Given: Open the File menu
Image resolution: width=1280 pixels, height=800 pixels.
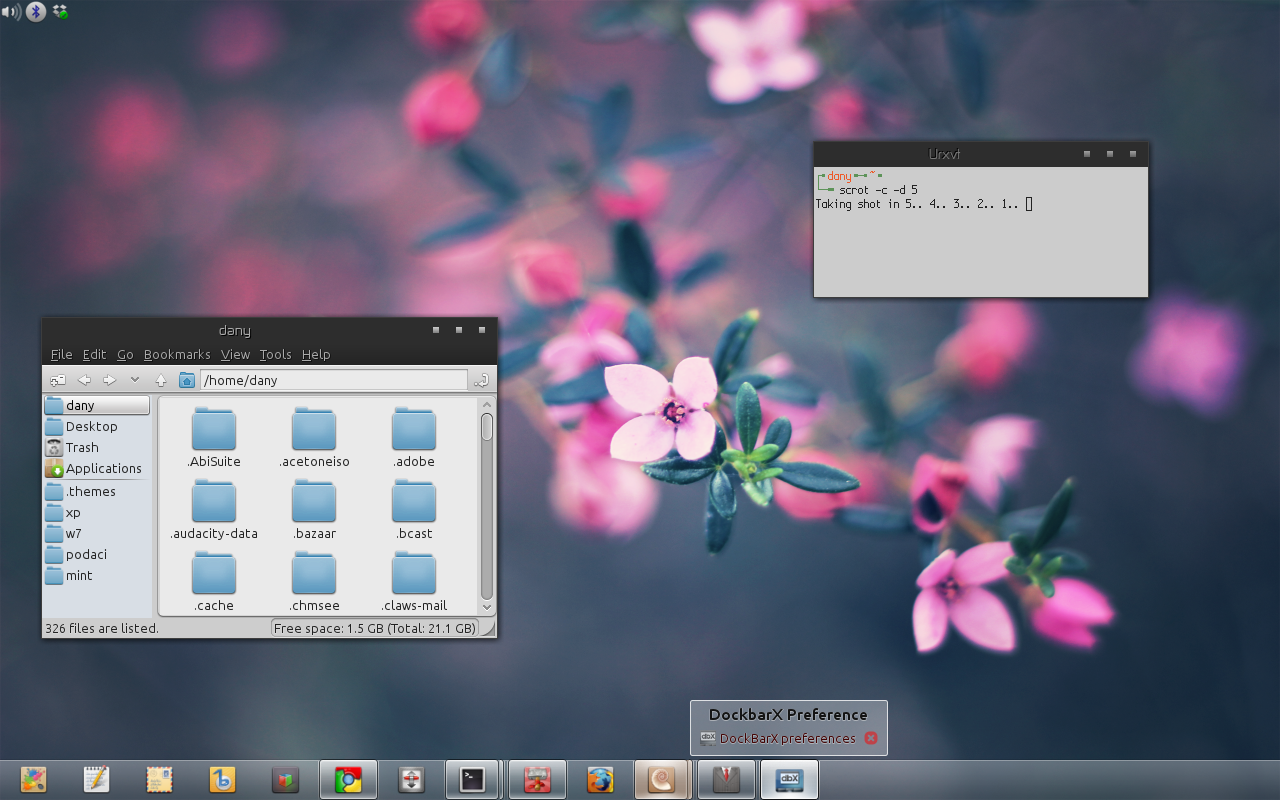Looking at the screenshot, I should [x=61, y=354].
